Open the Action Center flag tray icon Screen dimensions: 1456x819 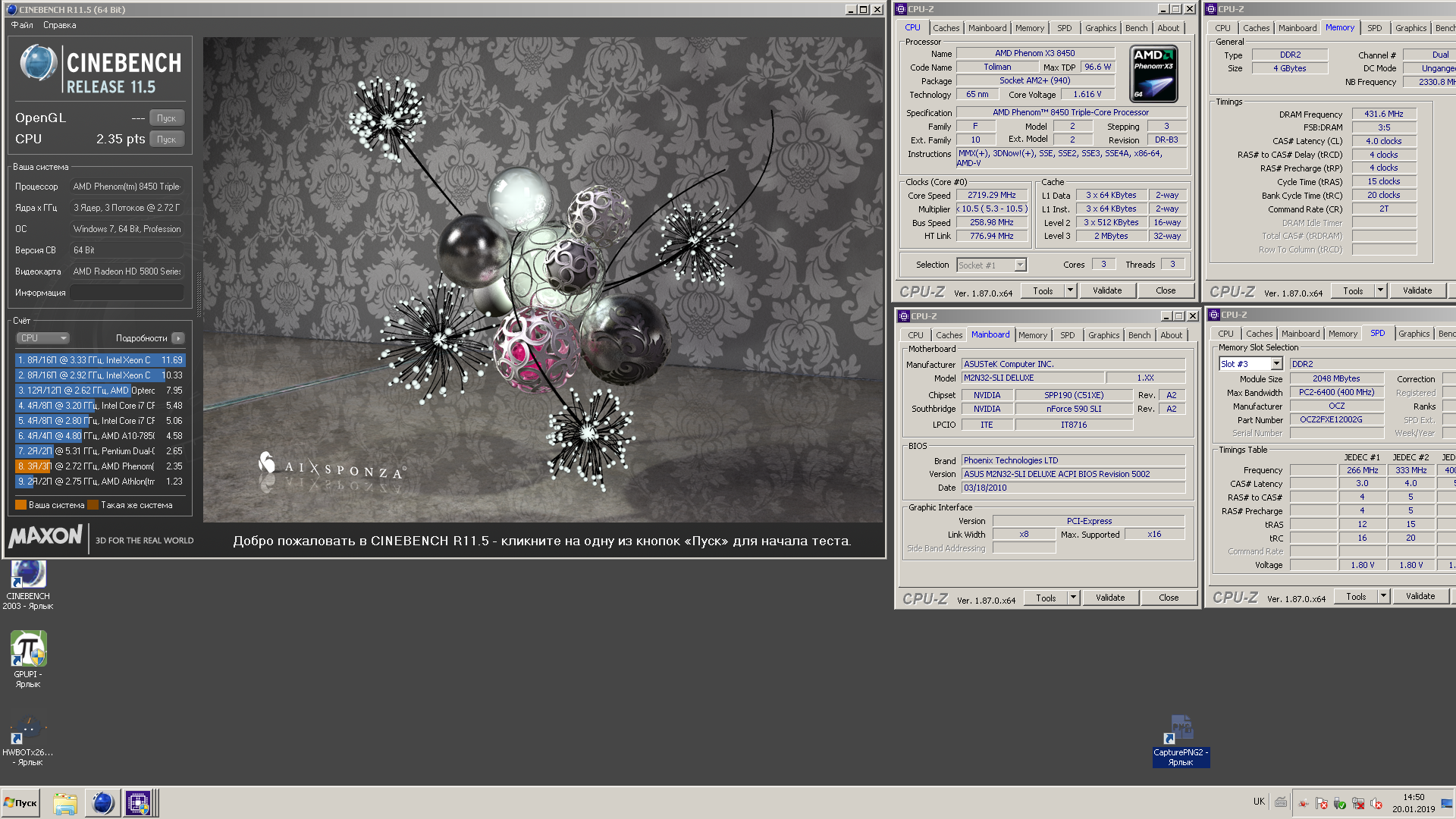point(1322,803)
